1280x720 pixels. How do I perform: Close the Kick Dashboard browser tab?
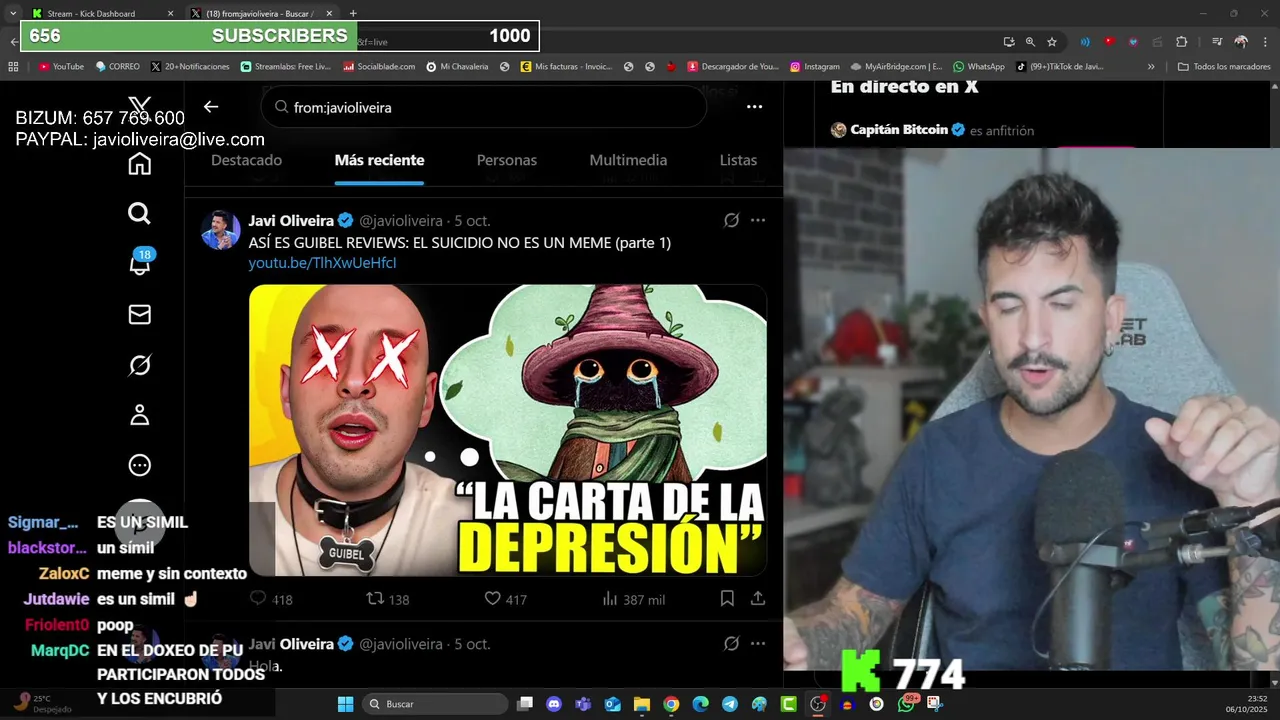click(170, 13)
